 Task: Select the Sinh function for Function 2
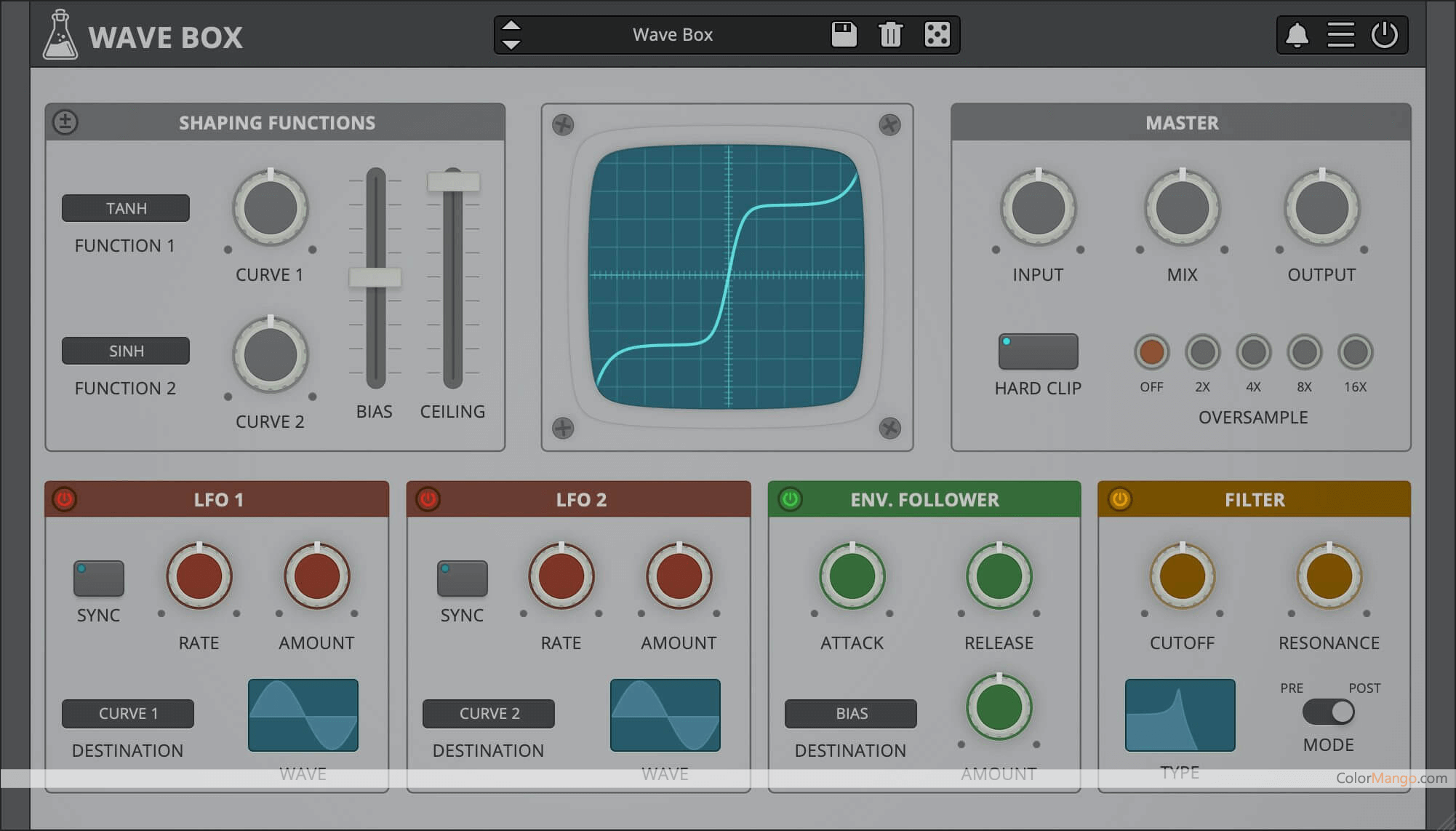pyautogui.click(x=125, y=351)
